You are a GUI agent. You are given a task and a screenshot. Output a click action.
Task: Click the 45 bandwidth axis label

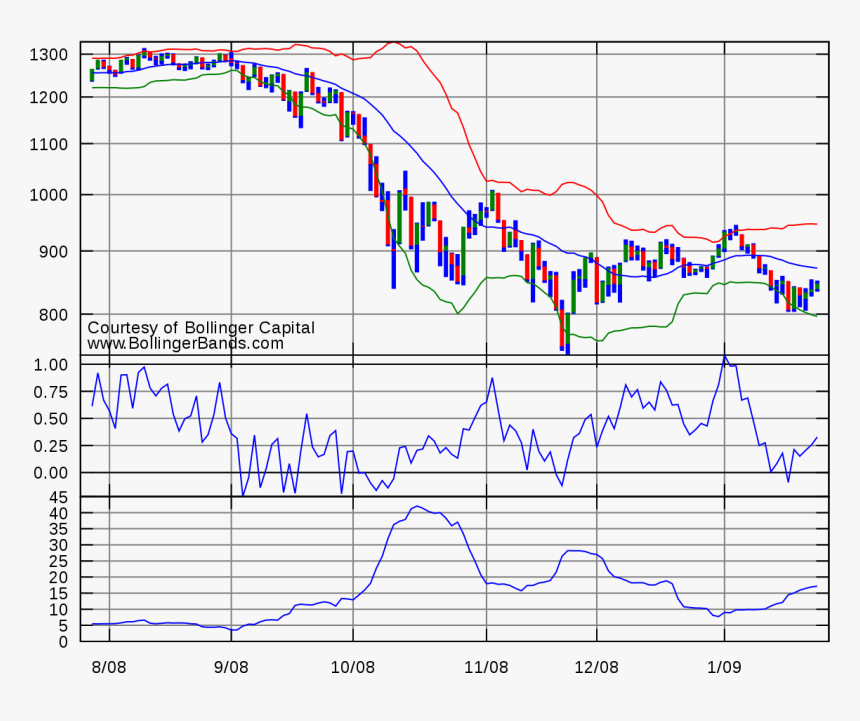[58, 498]
